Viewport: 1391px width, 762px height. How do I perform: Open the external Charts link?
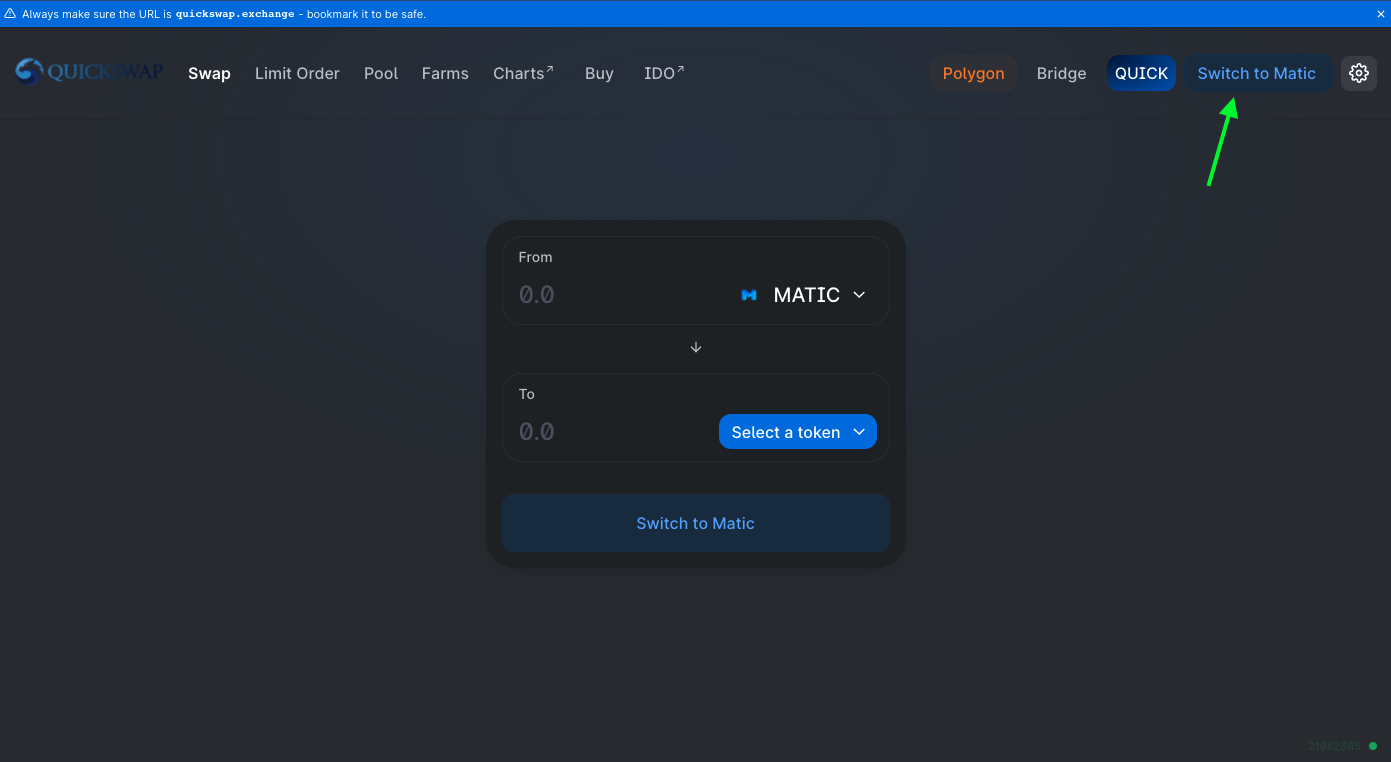(x=523, y=73)
